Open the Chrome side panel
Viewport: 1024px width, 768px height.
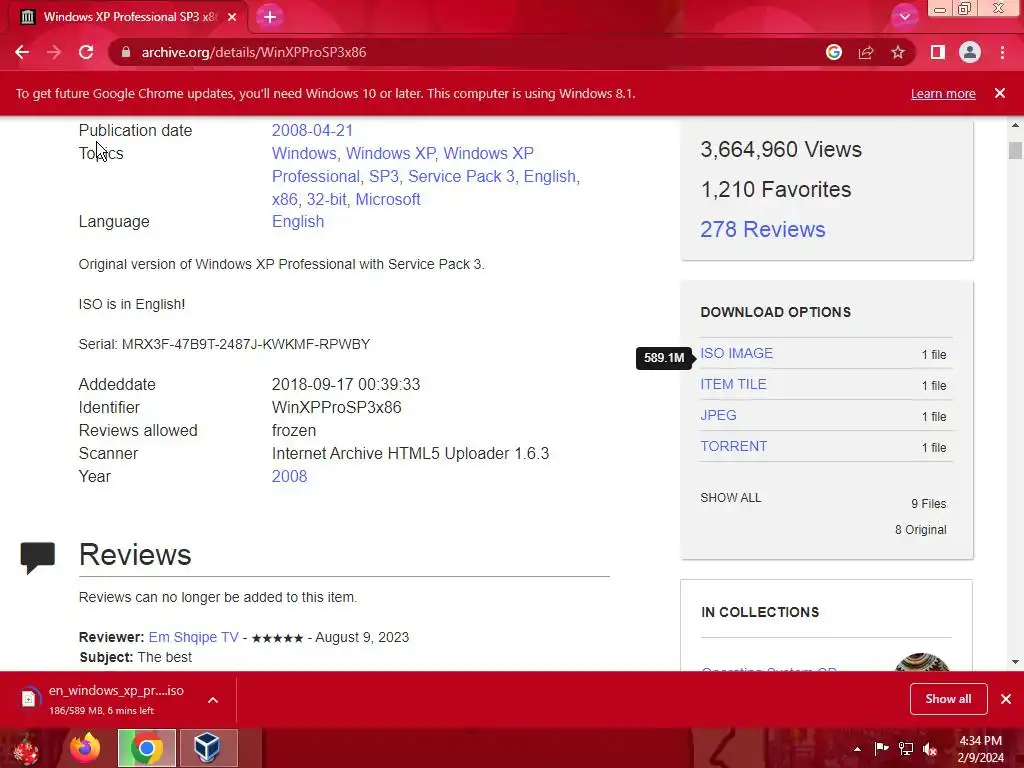point(938,52)
